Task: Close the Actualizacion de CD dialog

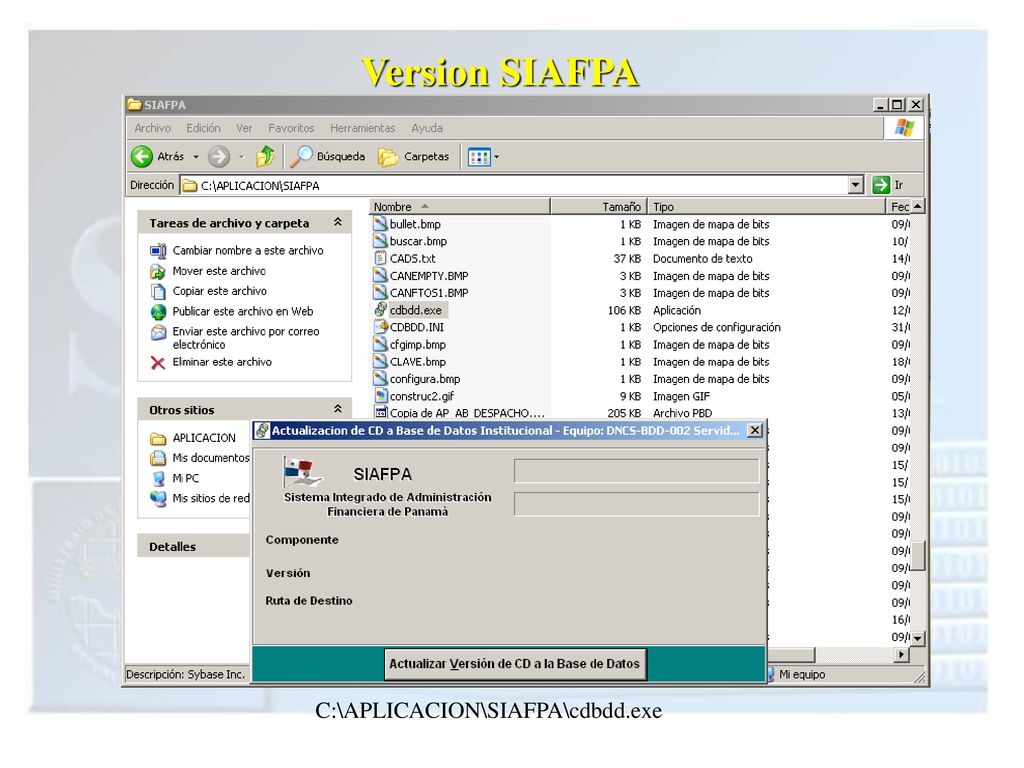Action: 754,430
